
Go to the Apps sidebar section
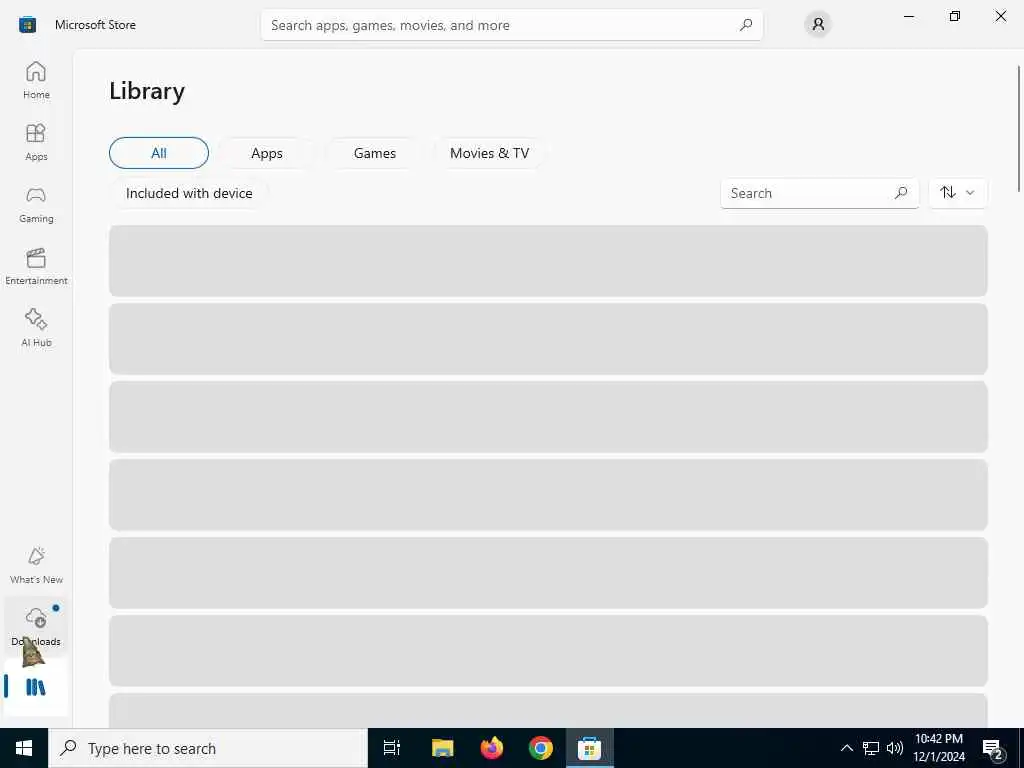pos(36,142)
